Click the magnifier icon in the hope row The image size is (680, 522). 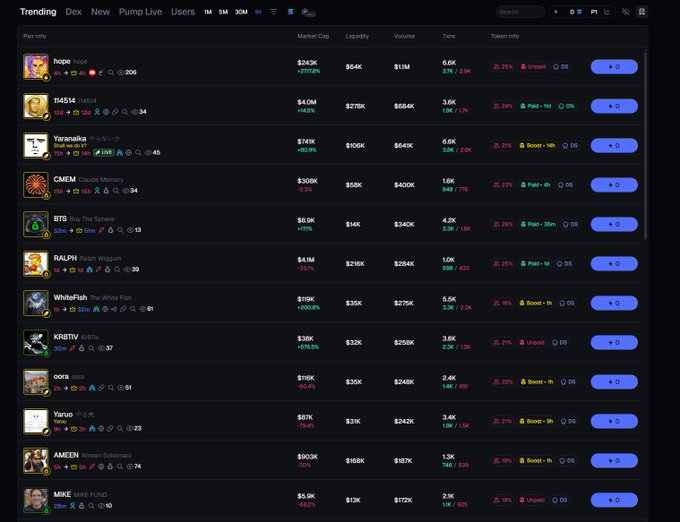[112, 73]
